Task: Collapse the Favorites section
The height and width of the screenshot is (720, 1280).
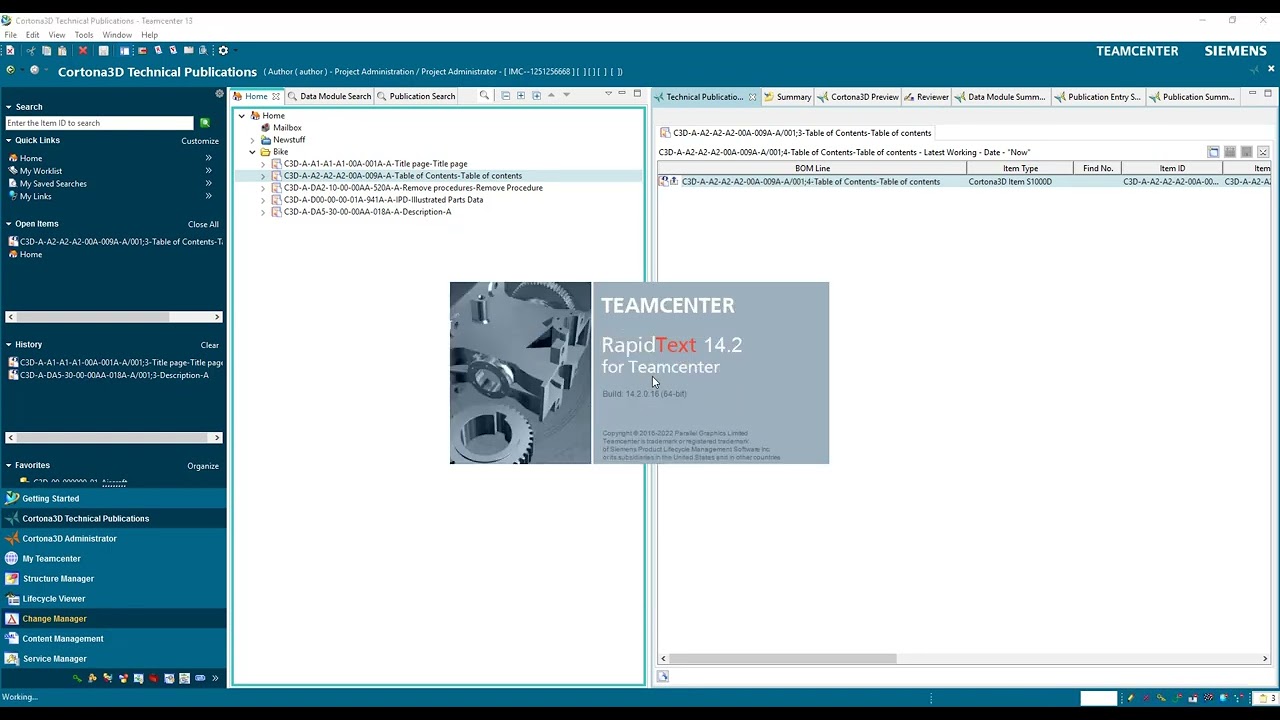Action: click(8, 466)
